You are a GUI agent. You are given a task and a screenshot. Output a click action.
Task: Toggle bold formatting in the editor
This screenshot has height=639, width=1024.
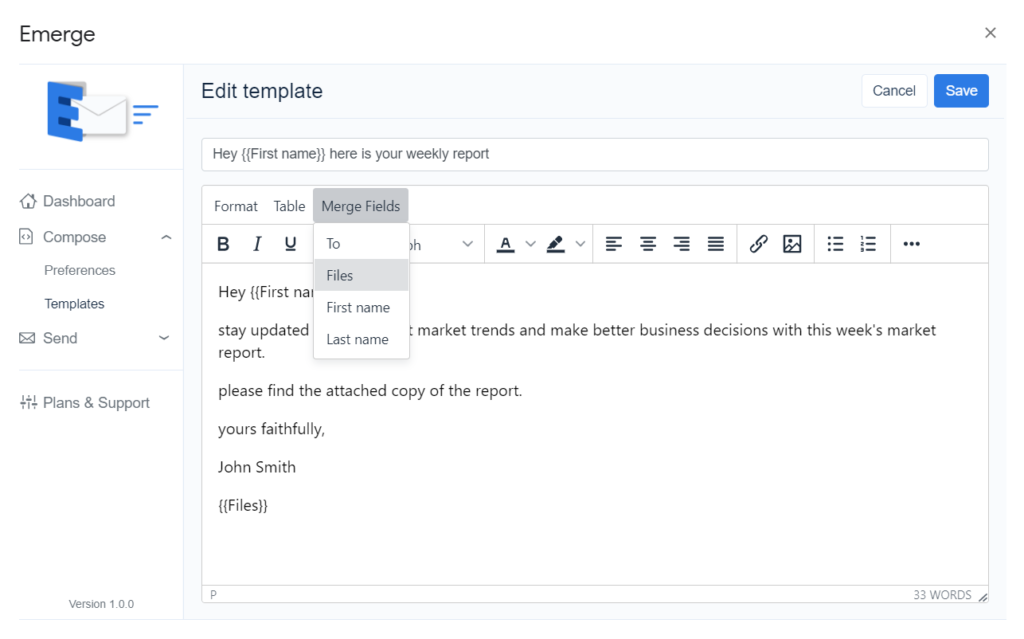[224, 244]
